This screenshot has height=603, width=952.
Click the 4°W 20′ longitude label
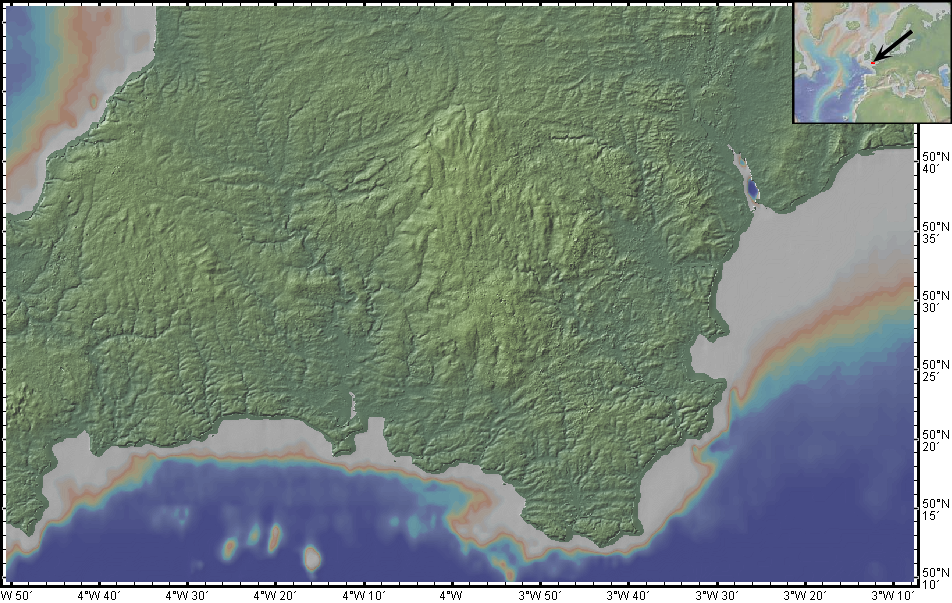tap(276, 595)
